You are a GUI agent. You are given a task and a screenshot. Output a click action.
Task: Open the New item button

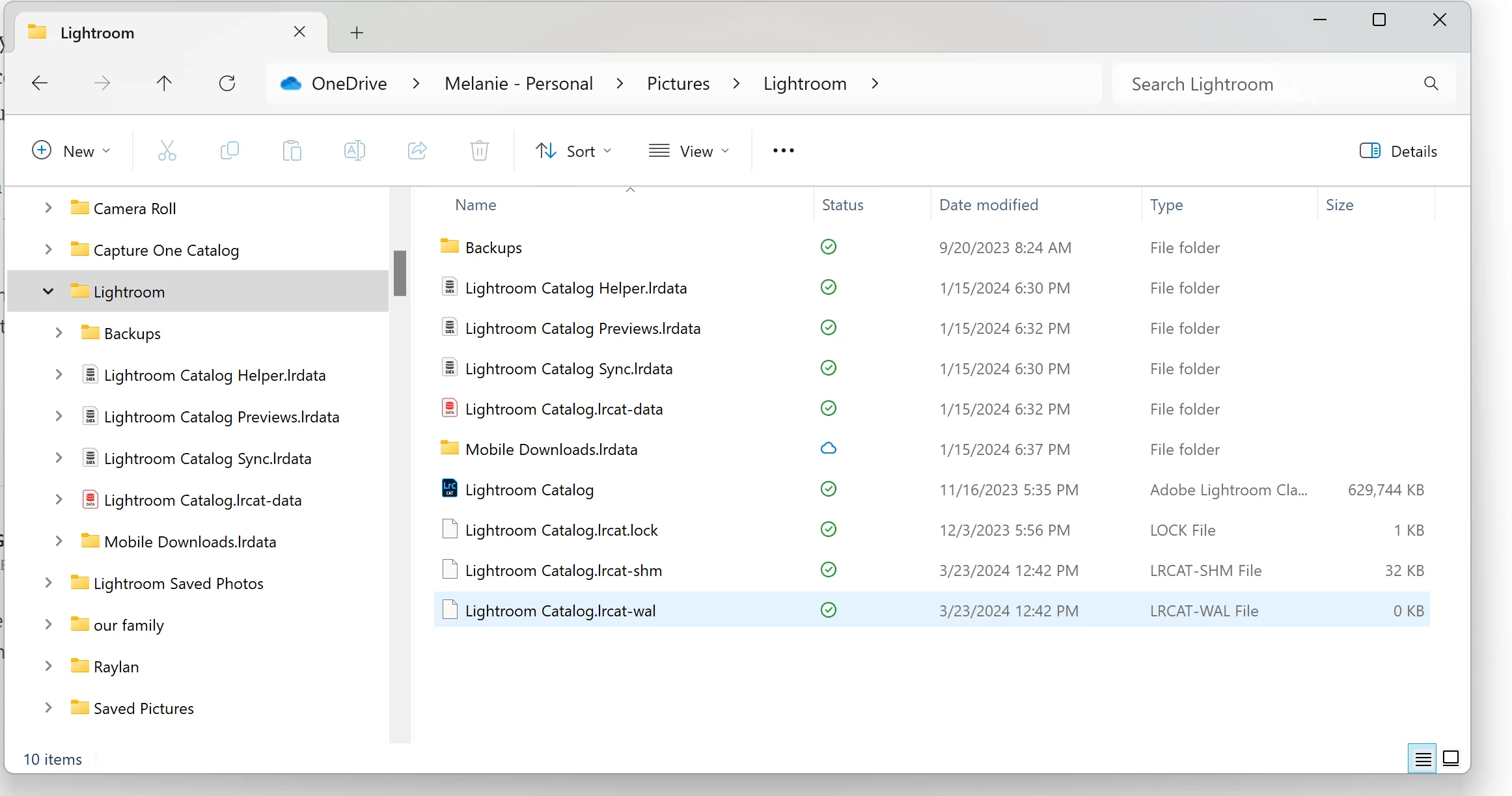[71, 151]
